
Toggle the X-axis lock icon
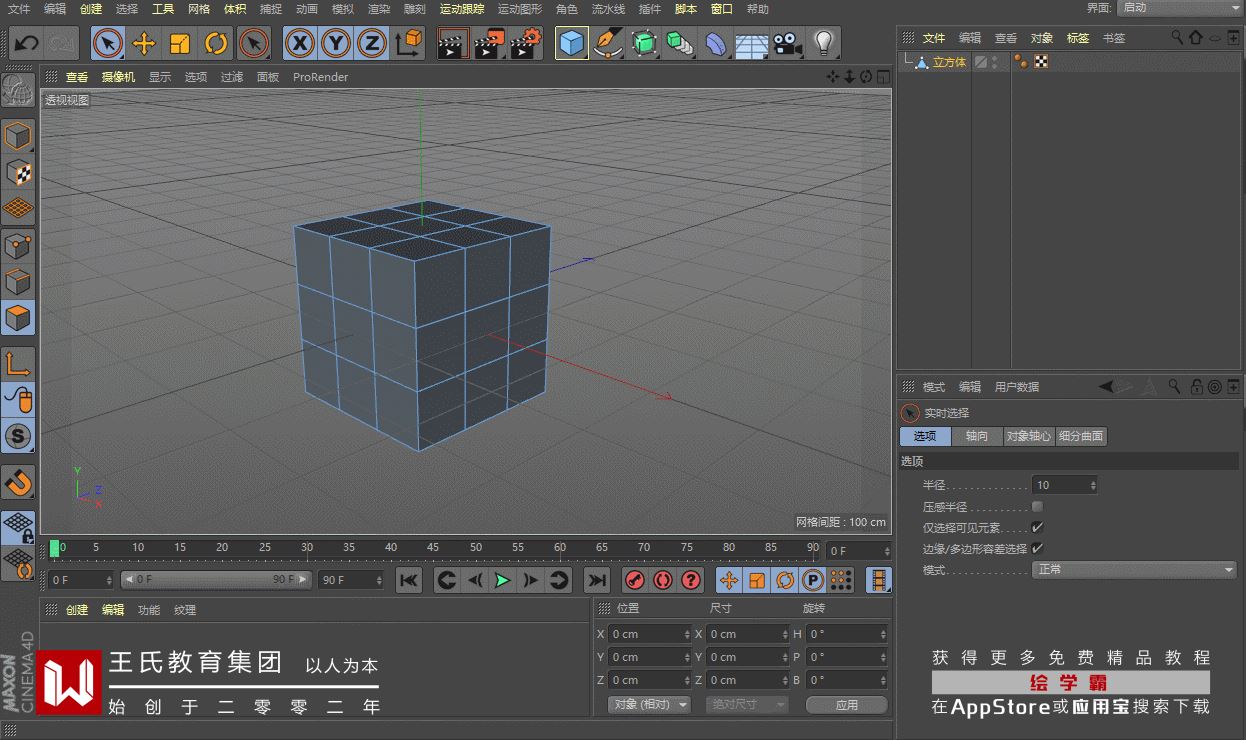pyautogui.click(x=300, y=43)
